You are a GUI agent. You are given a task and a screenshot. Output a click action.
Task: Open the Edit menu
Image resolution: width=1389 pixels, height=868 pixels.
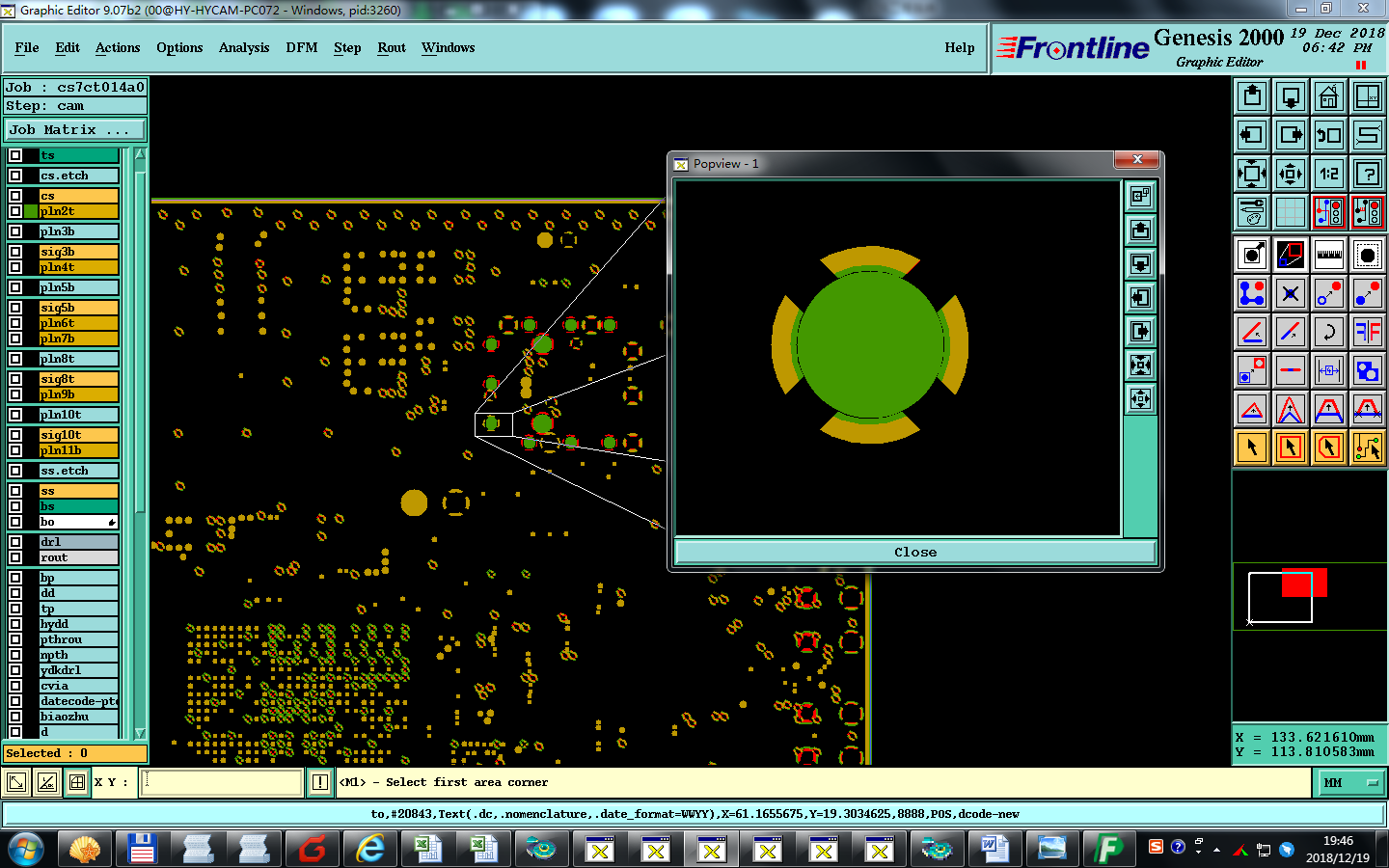[x=68, y=47]
